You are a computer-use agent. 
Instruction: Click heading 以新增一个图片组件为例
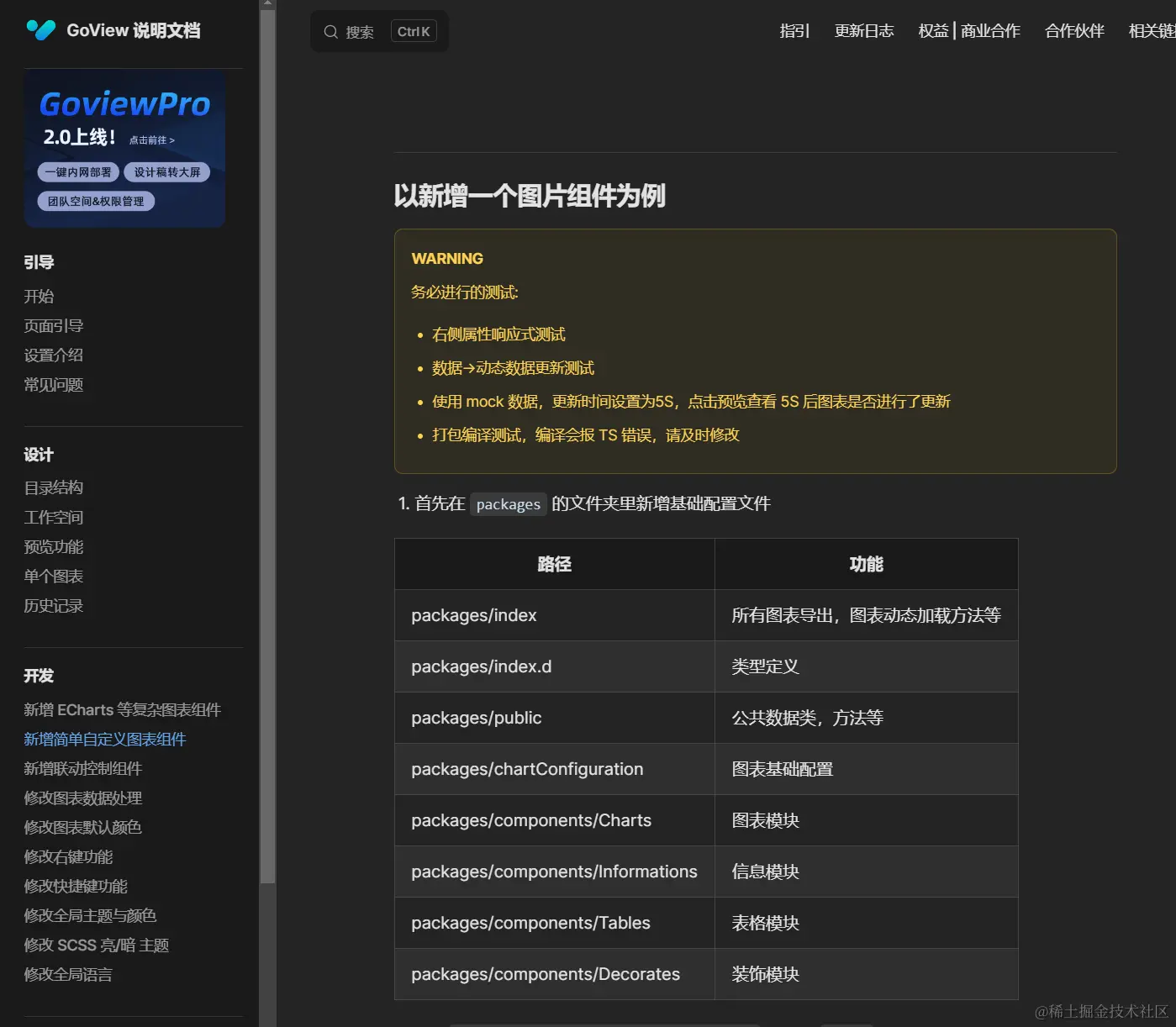pos(530,196)
